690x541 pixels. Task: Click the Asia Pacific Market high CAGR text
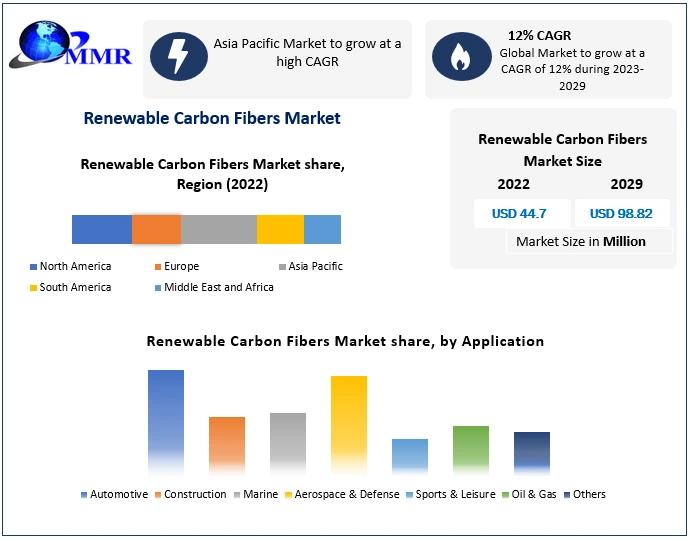pos(308,52)
